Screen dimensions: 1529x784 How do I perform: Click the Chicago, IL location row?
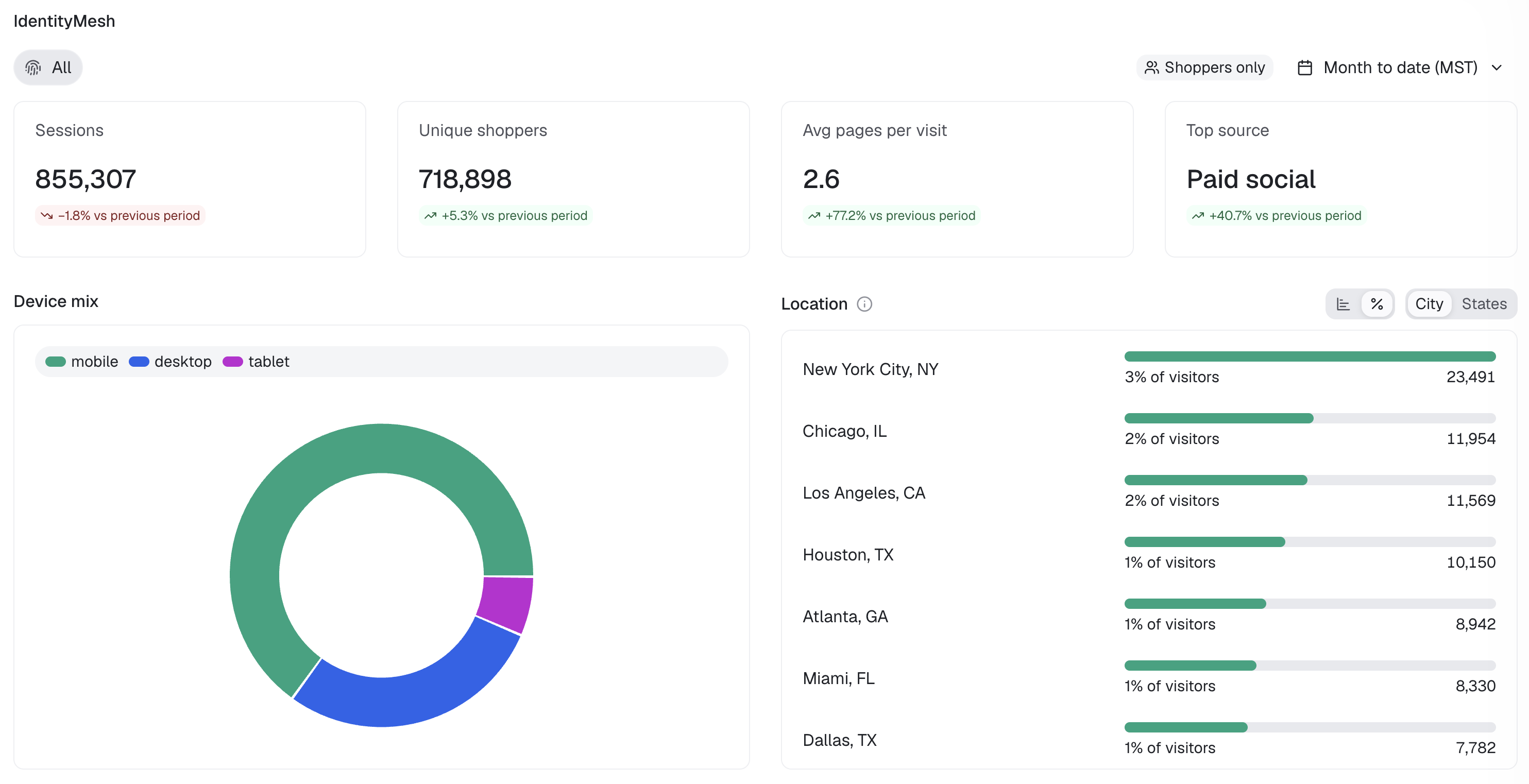pyautogui.click(x=1148, y=431)
